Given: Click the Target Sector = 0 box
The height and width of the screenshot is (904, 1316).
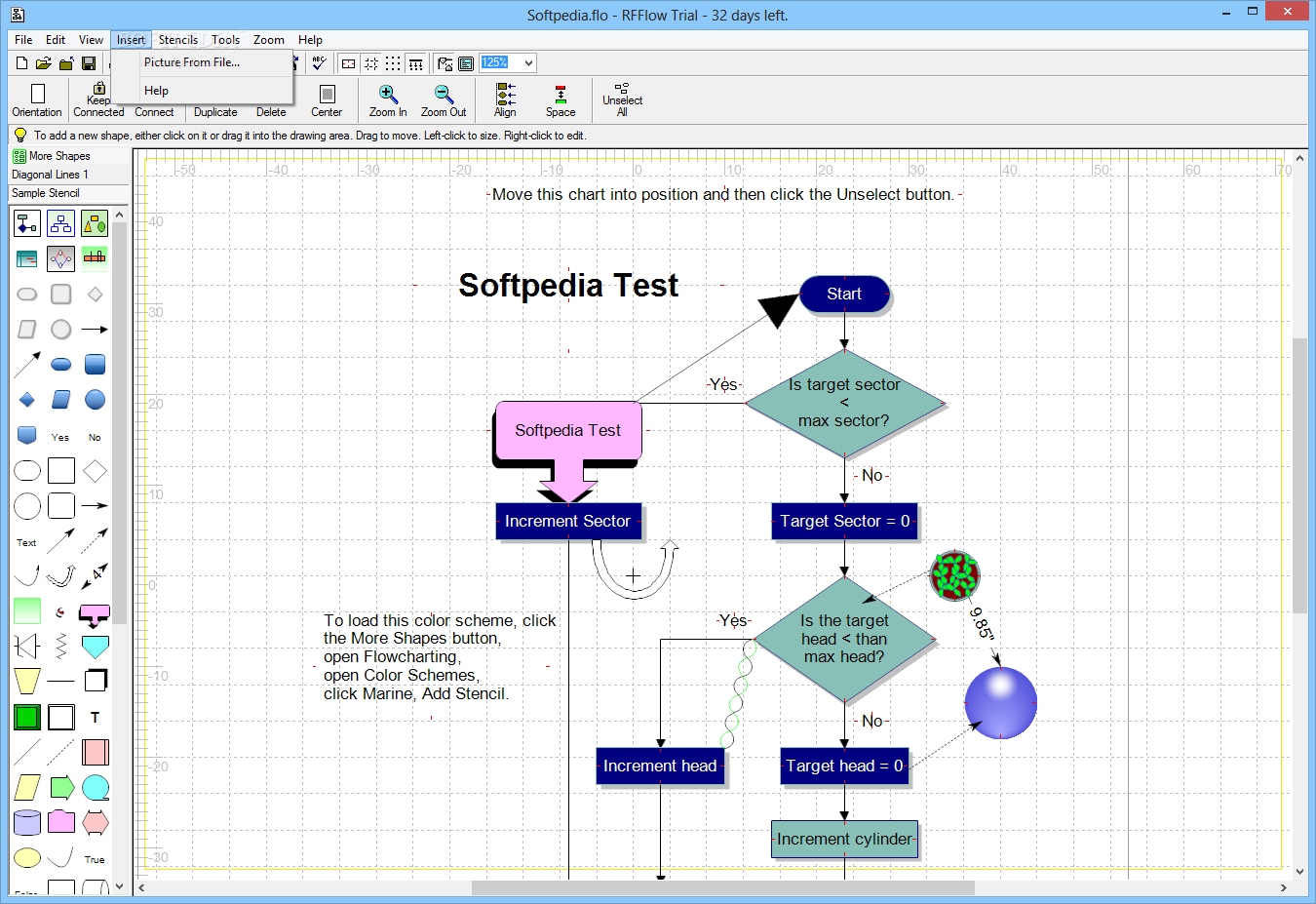Looking at the screenshot, I should coord(845,521).
